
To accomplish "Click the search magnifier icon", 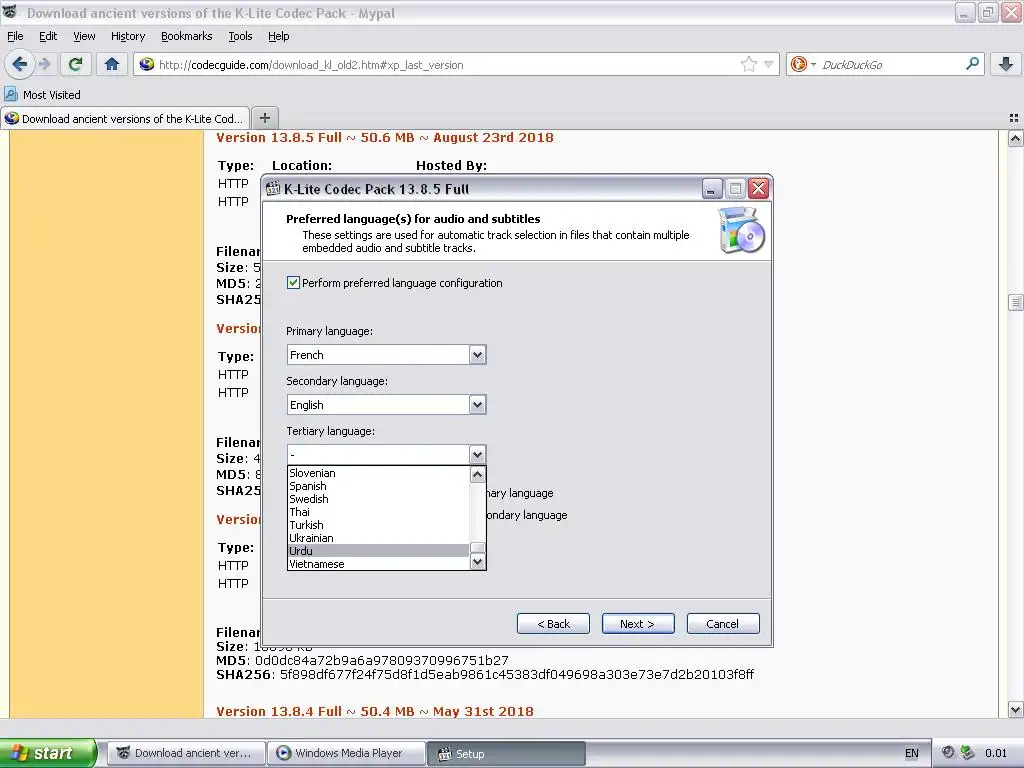I will pos(972,64).
